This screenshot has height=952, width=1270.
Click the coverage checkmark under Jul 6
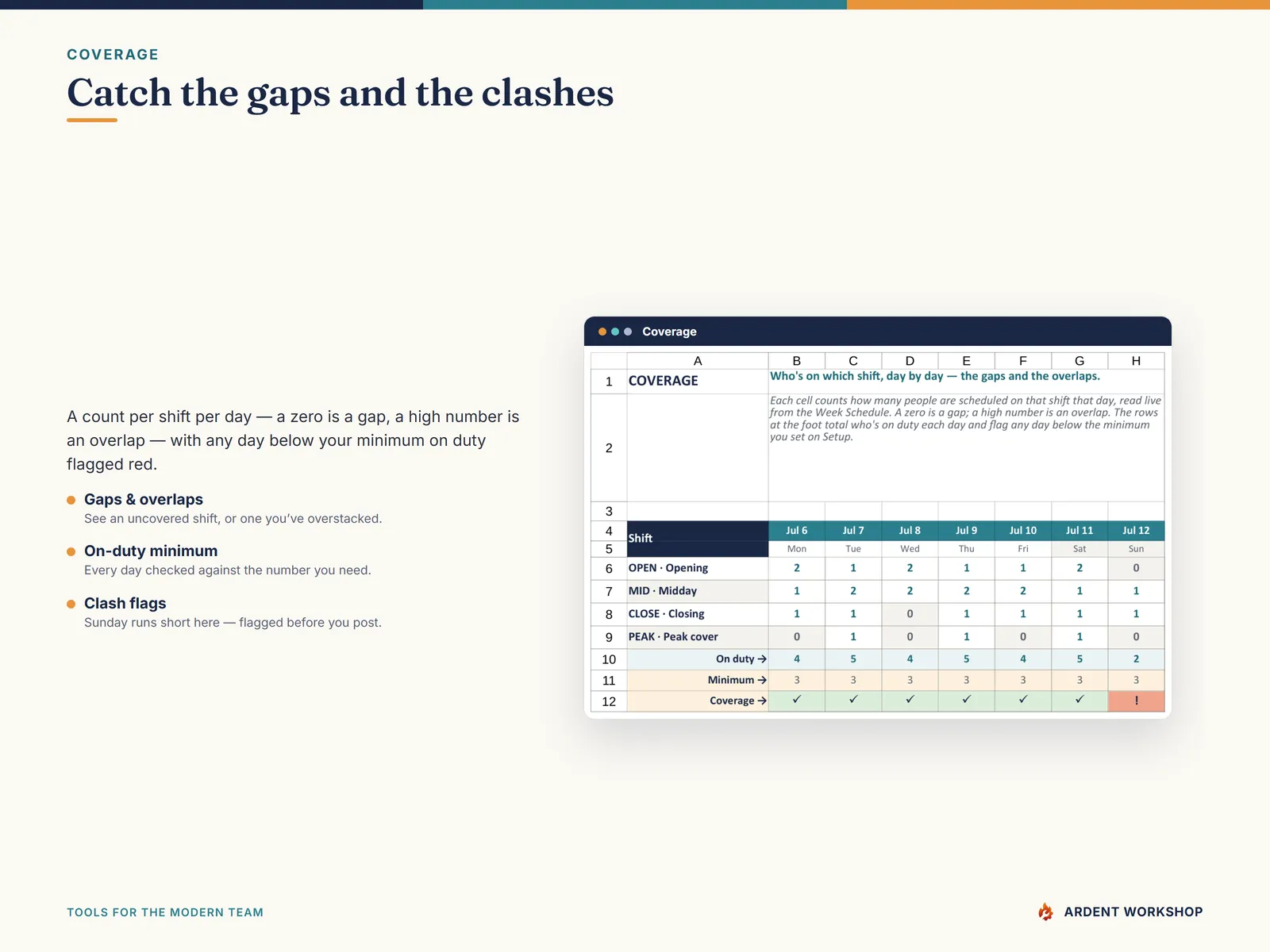click(797, 701)
